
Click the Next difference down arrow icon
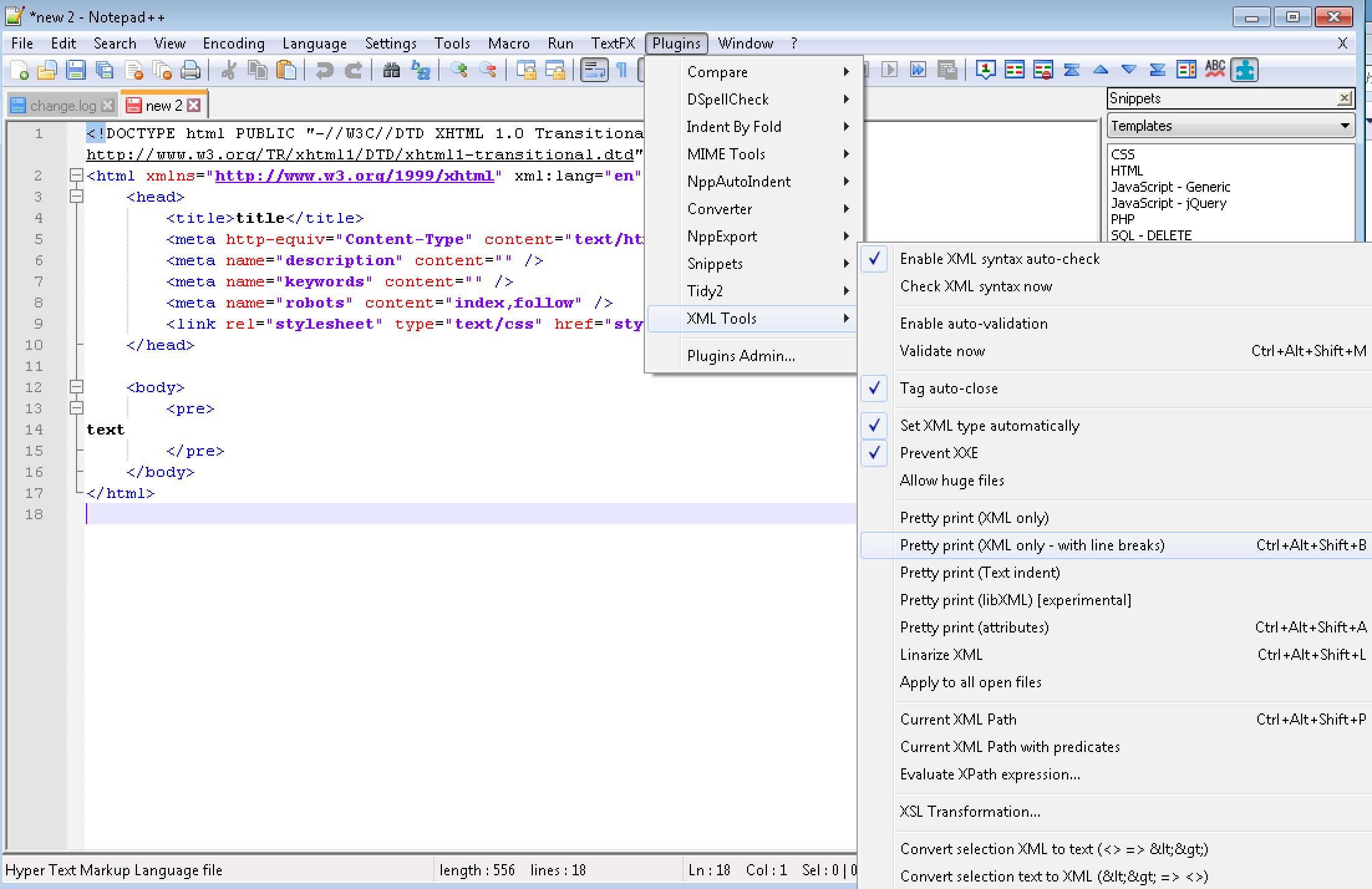pos(1129,70)
